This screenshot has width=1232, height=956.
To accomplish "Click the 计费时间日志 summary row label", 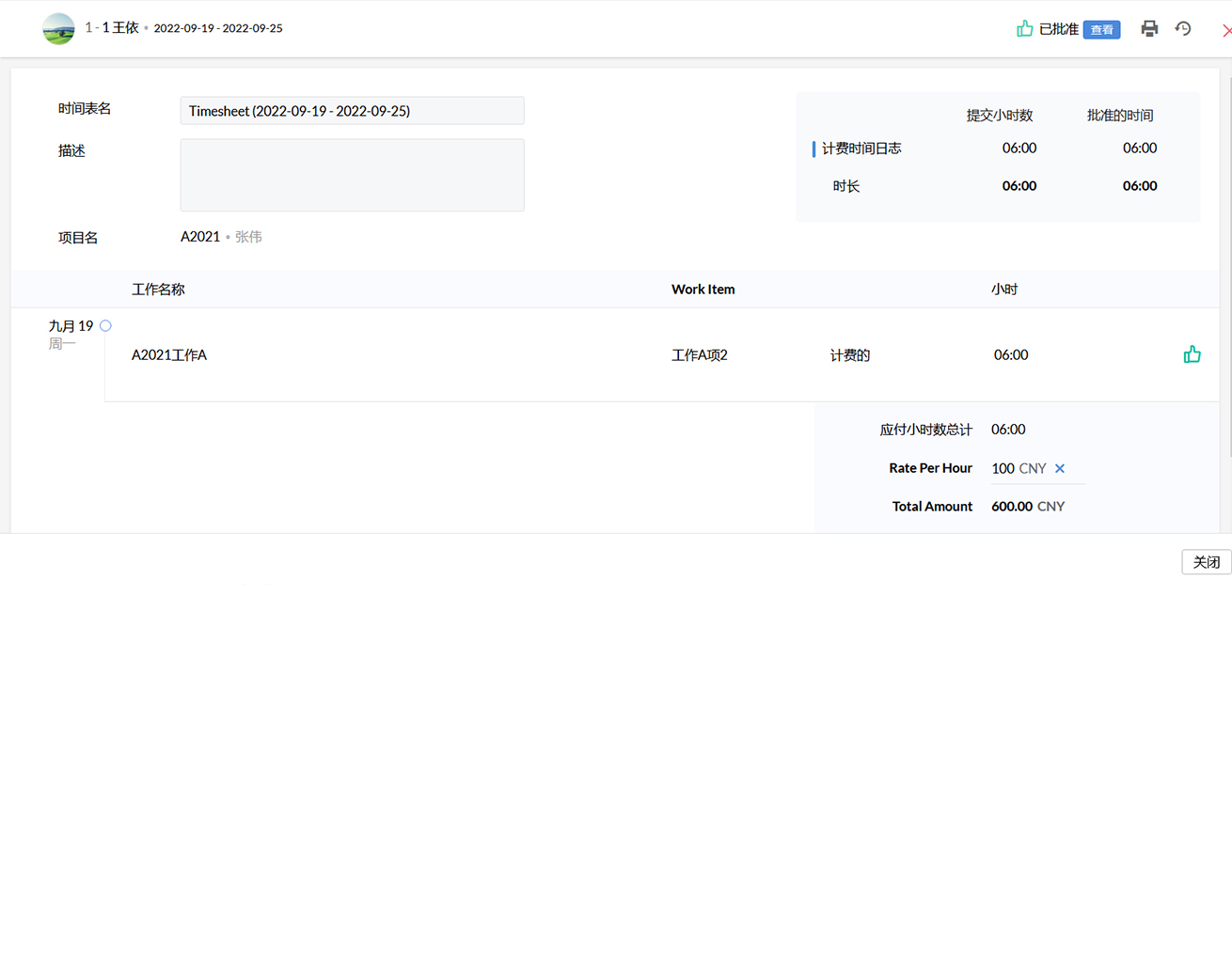I will coord(861,149).
